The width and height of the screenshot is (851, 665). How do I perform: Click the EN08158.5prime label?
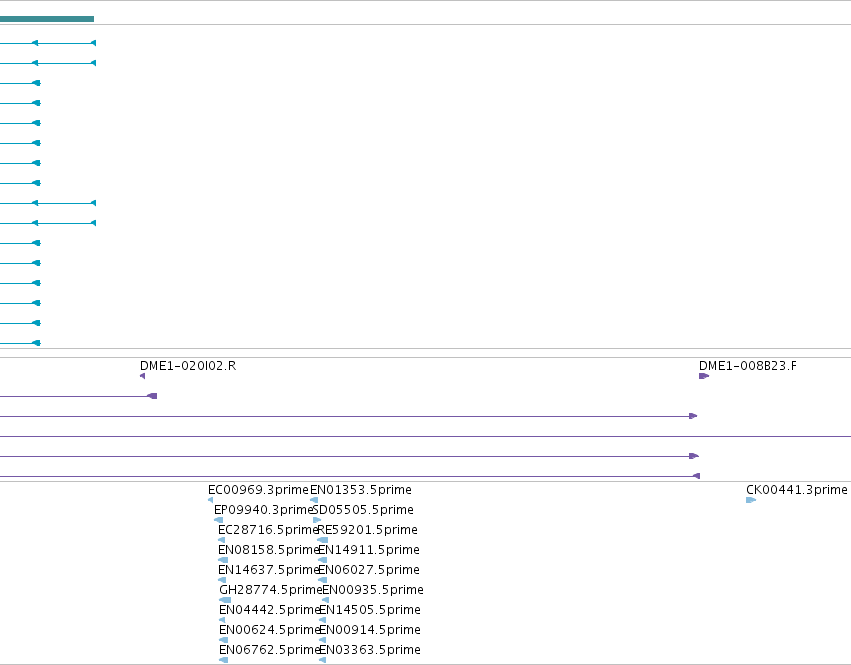click(x=268, y=550)
